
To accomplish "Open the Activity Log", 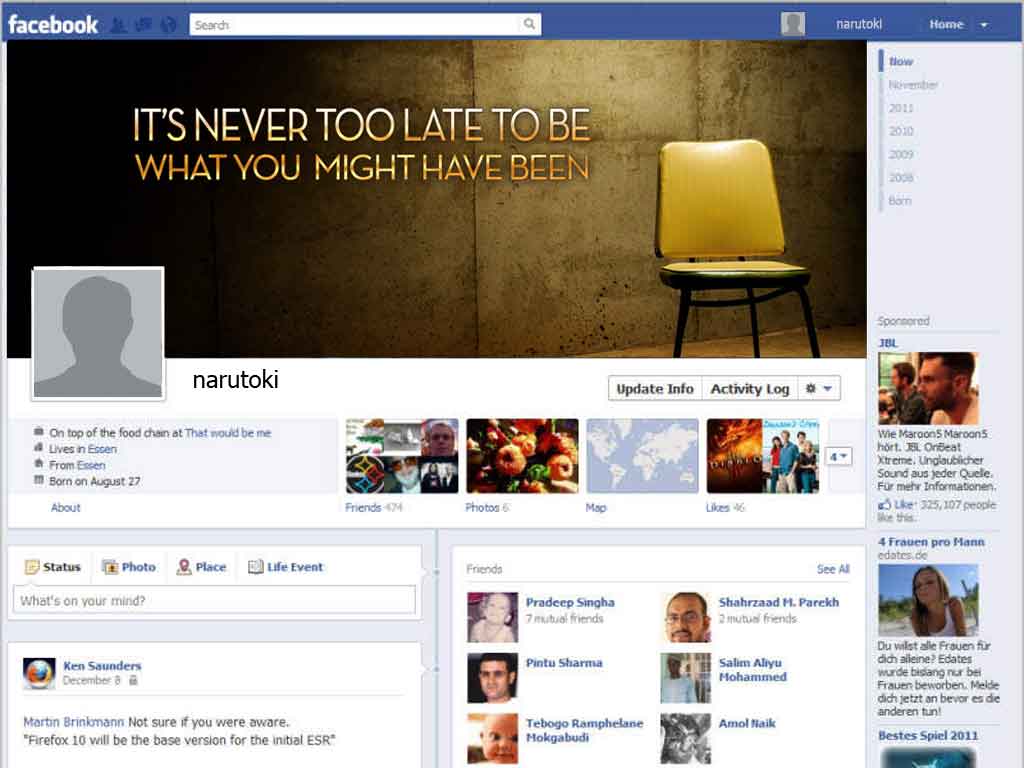I will pyautogui.click(x=750, y=389).
